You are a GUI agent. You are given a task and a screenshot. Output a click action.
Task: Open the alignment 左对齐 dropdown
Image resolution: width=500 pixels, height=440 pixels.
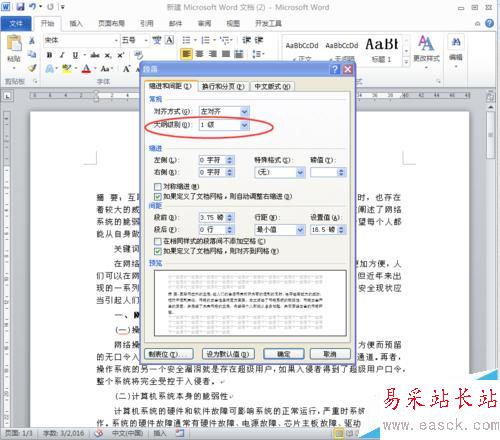244,112
